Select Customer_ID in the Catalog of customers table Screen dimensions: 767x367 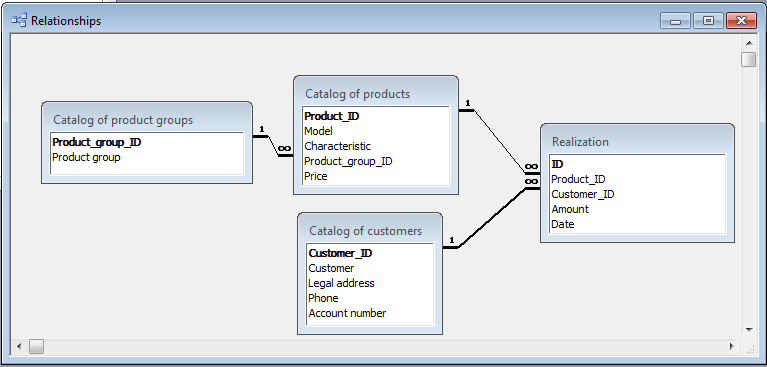[x=370, y=253]
